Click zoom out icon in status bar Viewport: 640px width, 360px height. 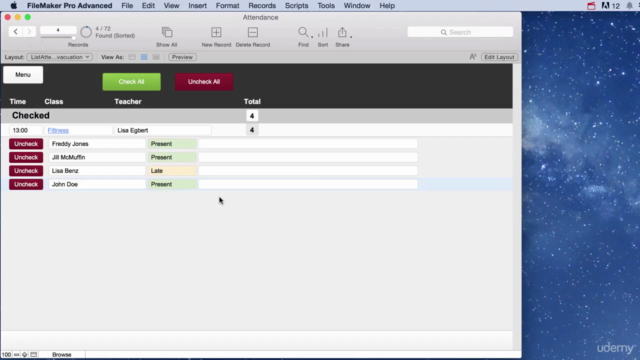(x=16, y=355)
